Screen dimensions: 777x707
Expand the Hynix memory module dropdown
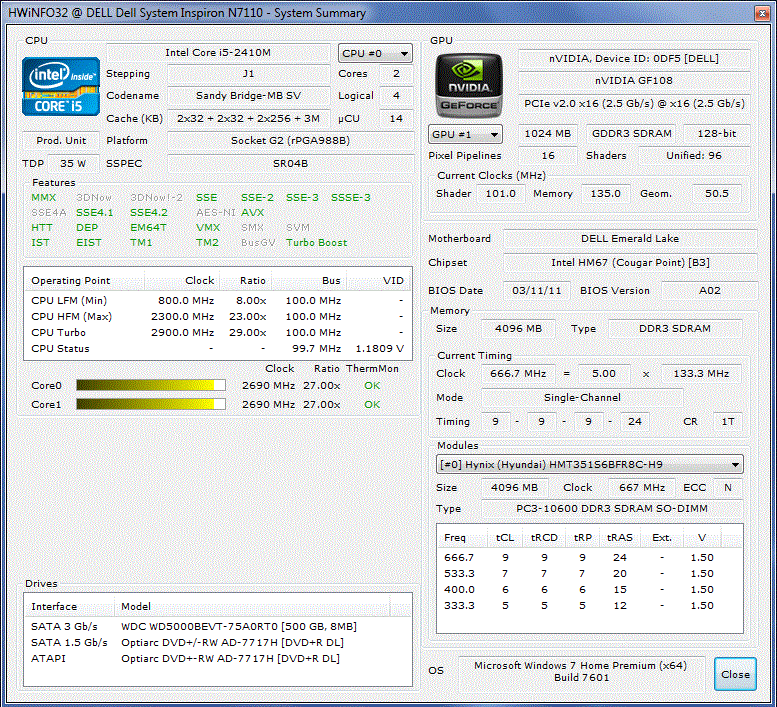click(590, 465)
